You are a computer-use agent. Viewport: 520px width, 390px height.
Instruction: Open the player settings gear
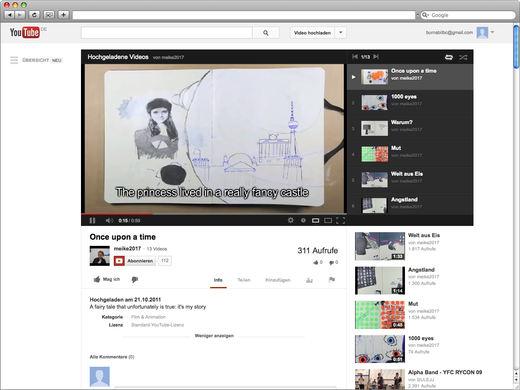click(291, 220)
